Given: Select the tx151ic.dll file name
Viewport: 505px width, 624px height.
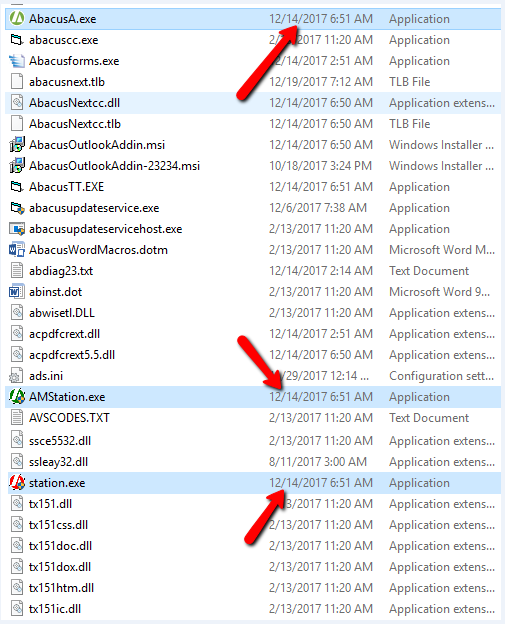Looking at the screenshot, I should pos(55,609).
